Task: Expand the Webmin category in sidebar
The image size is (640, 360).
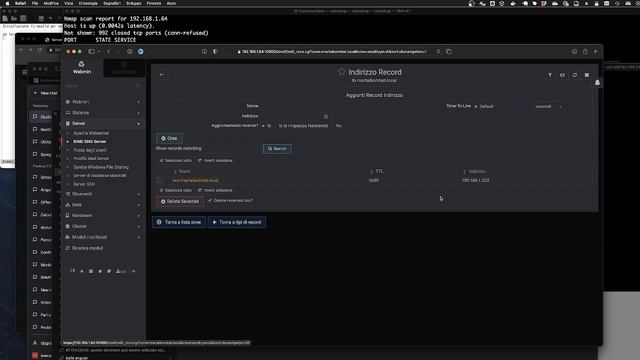Action: pyautogui.click(x=103, y=102)
